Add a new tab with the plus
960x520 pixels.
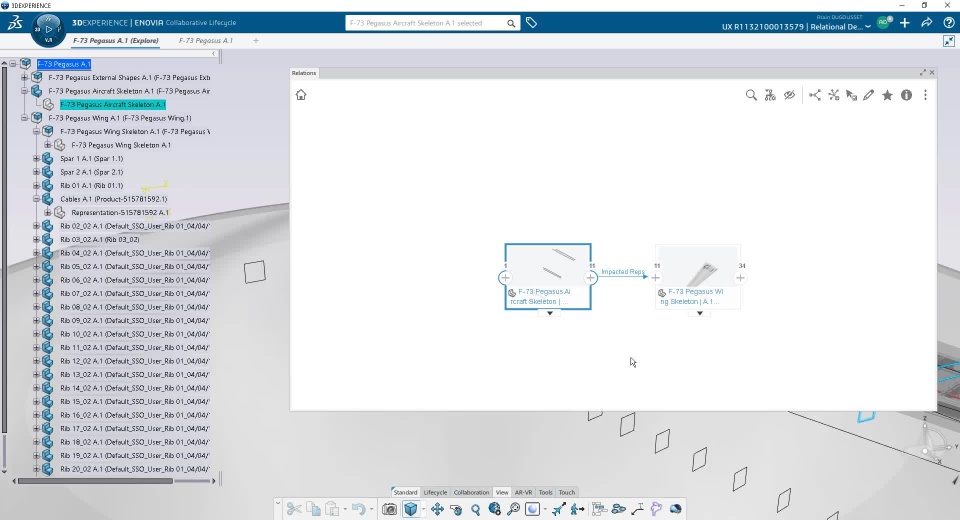(256, 40)
